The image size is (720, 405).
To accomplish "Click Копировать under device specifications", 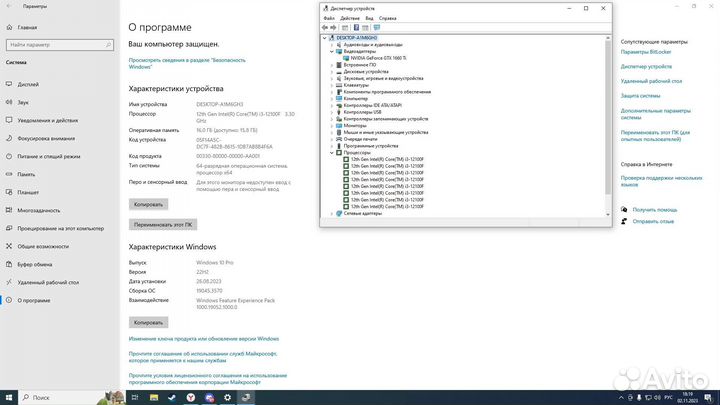I will coord(147,204).
